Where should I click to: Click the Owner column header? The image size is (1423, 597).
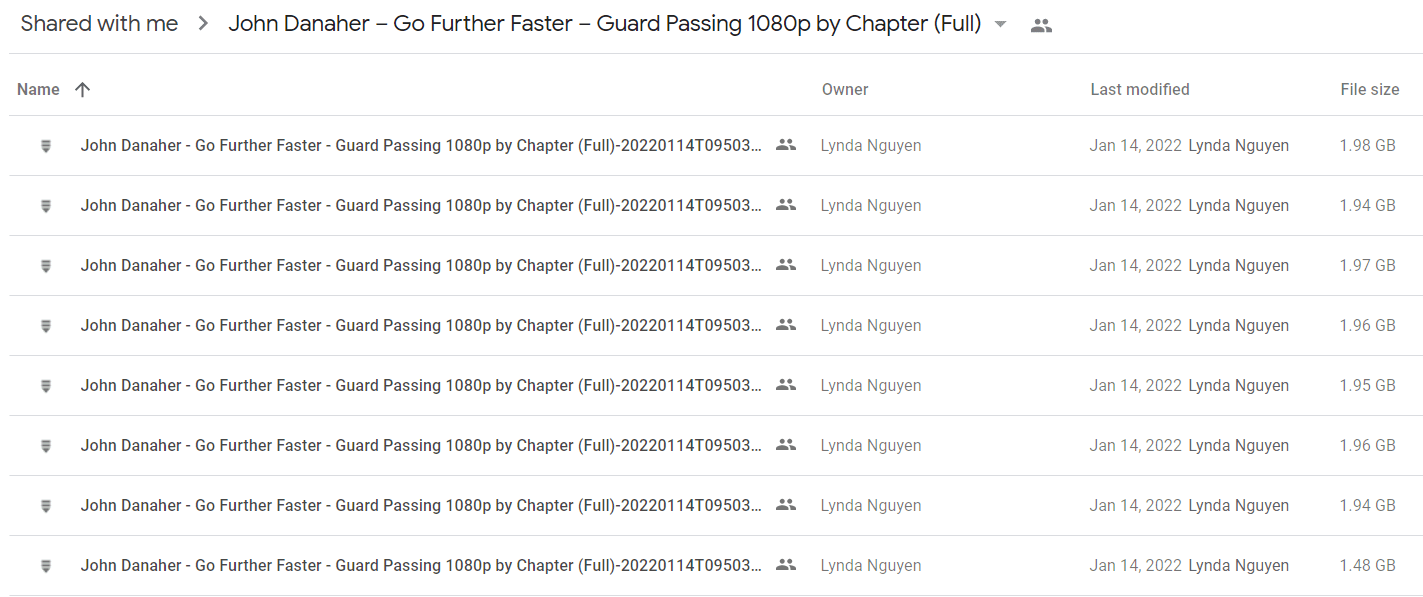845,89
